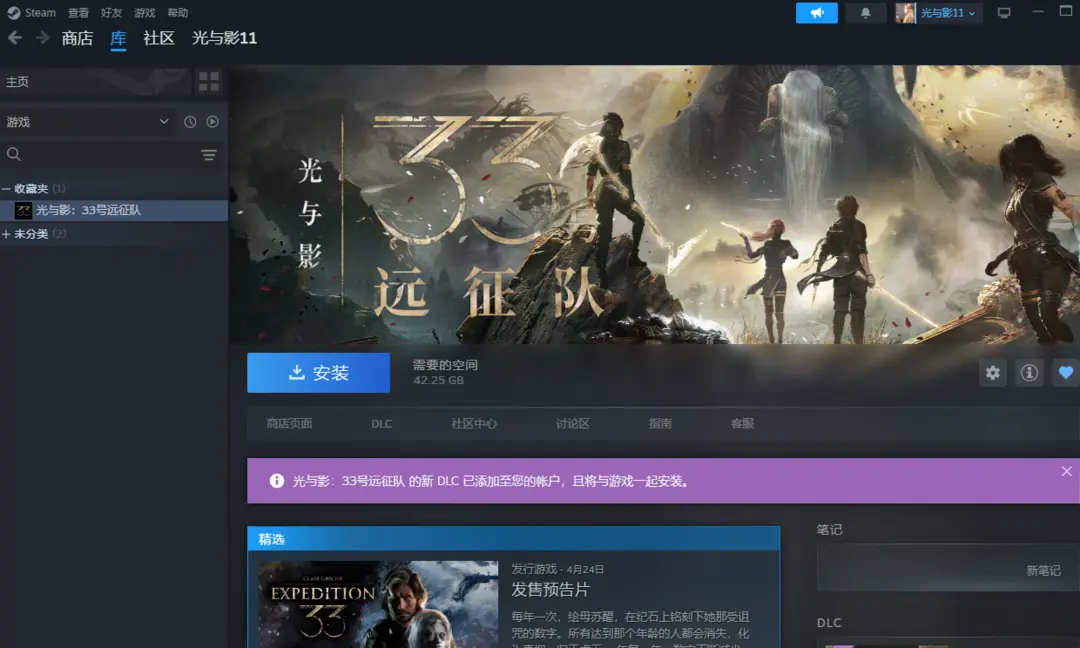Viewport: 1080px width, 648px height.
Task: Open the 商店页面 link
Action: pos(289,424)
